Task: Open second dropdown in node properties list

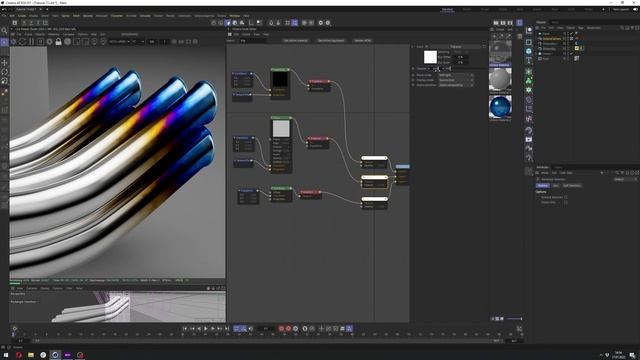Action: pos(456,80)
